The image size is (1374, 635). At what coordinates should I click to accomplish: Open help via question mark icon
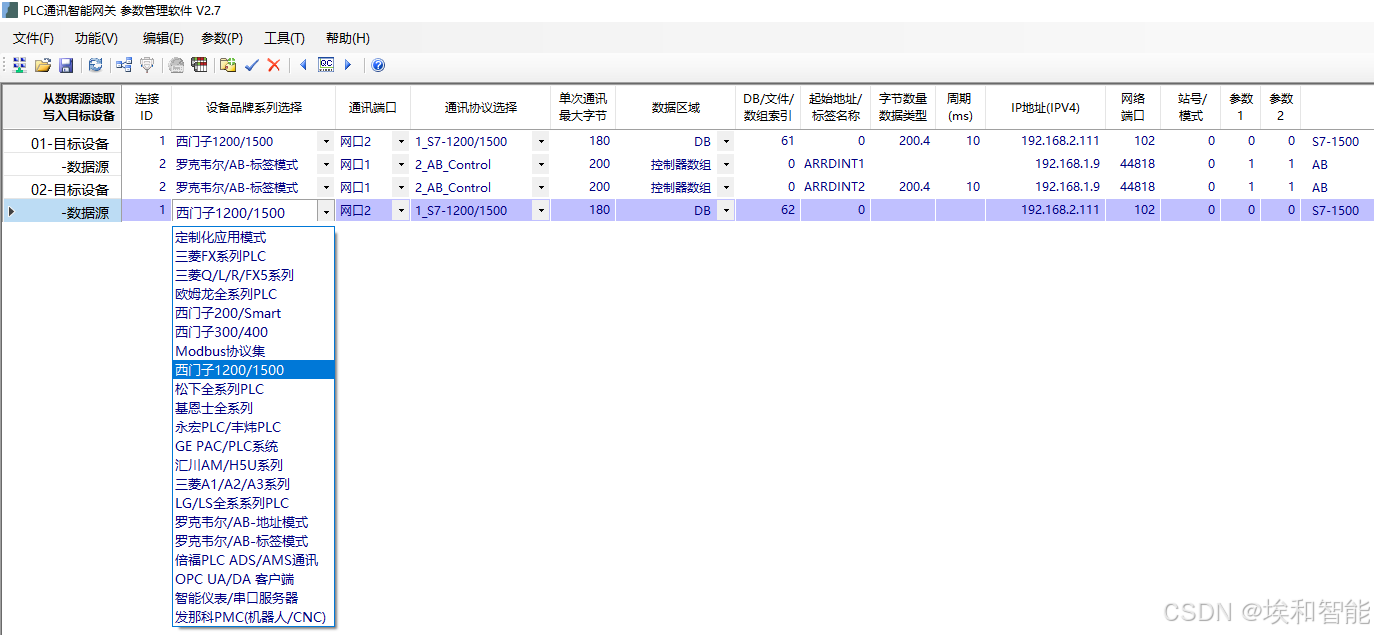pyautogui.click(x=378, y=65)
